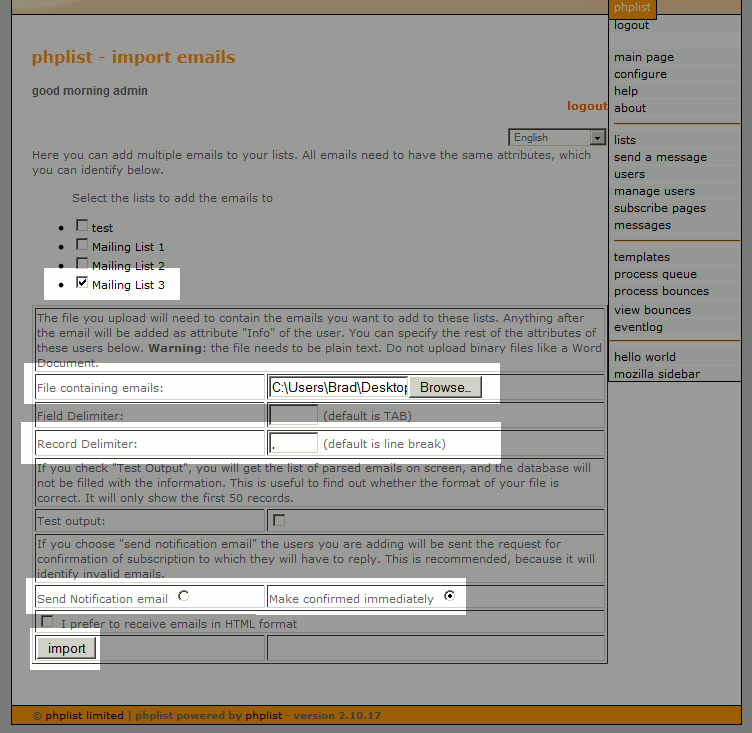Tick the Mailing List 2 checkbox
The height and width of the screenshot is (733, 752).
[82, 263]
